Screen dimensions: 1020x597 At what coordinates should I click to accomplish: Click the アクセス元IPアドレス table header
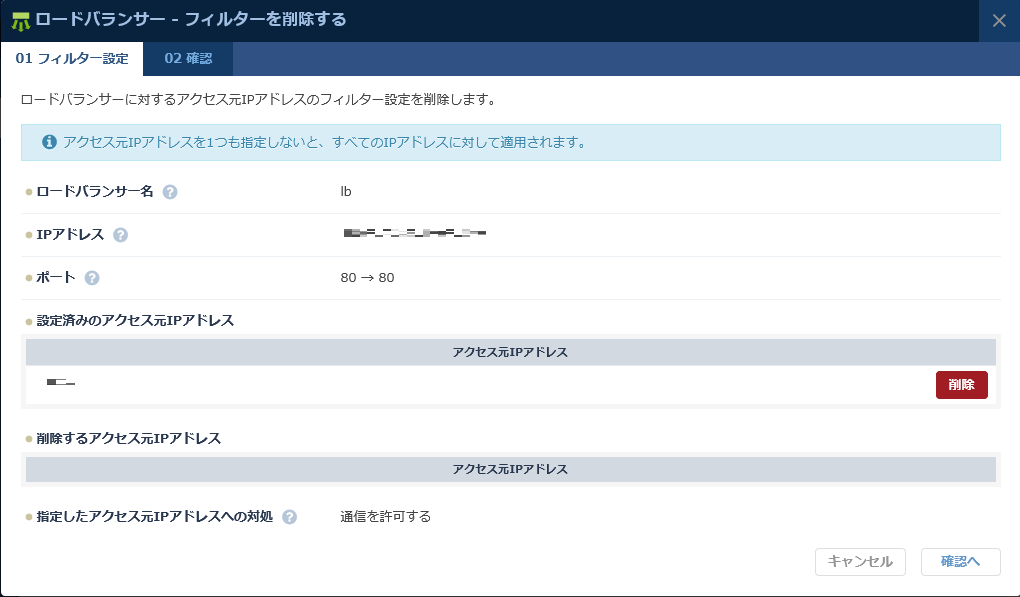pyautogui.click(x=511, y=351)
